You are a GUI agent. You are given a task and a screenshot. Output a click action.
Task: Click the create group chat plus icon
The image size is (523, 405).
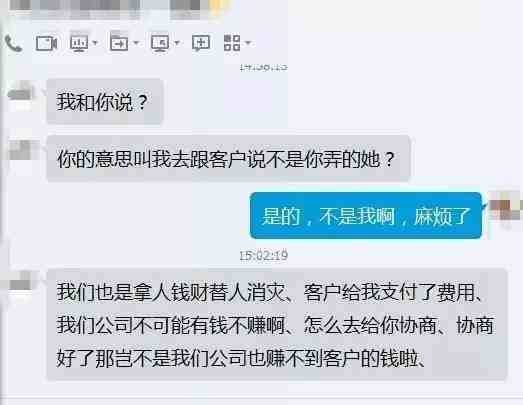point(201,43)
